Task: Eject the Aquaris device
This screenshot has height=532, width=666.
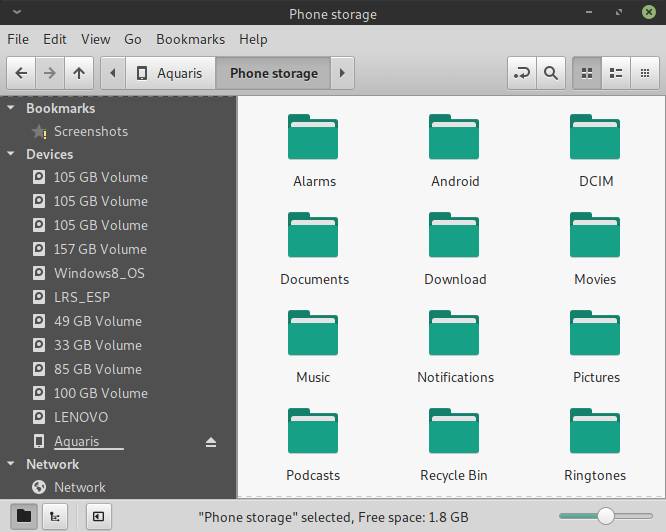Action: 211,441
